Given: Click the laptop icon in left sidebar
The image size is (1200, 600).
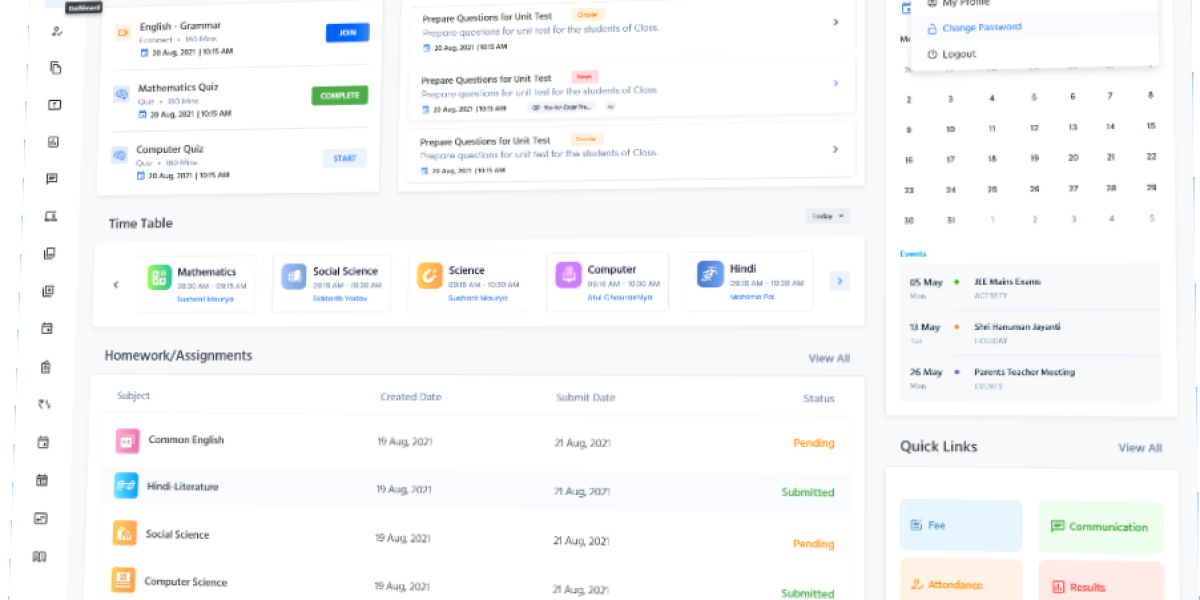Looking at the screenshot, I should (51, 216).
